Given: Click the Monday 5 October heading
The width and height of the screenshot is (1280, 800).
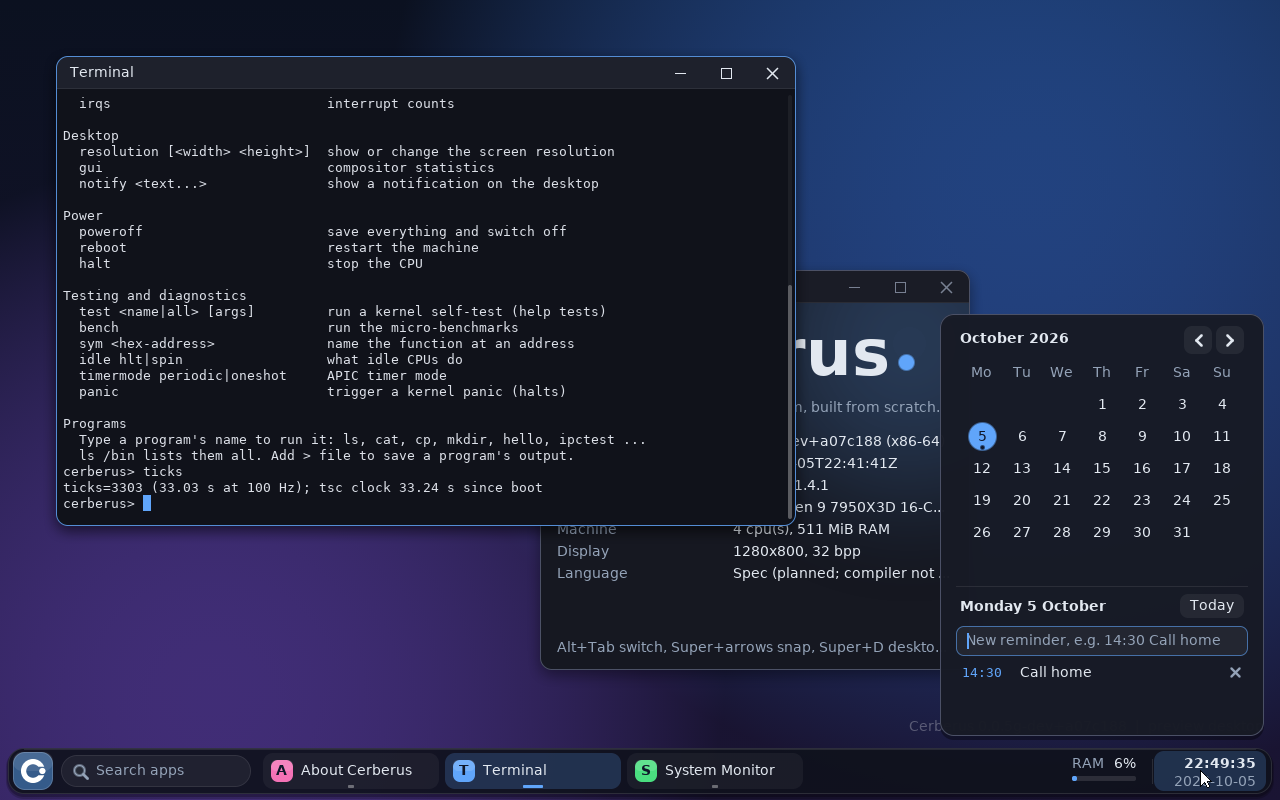Looking at the screenshot, I should tap(1033, 606).
